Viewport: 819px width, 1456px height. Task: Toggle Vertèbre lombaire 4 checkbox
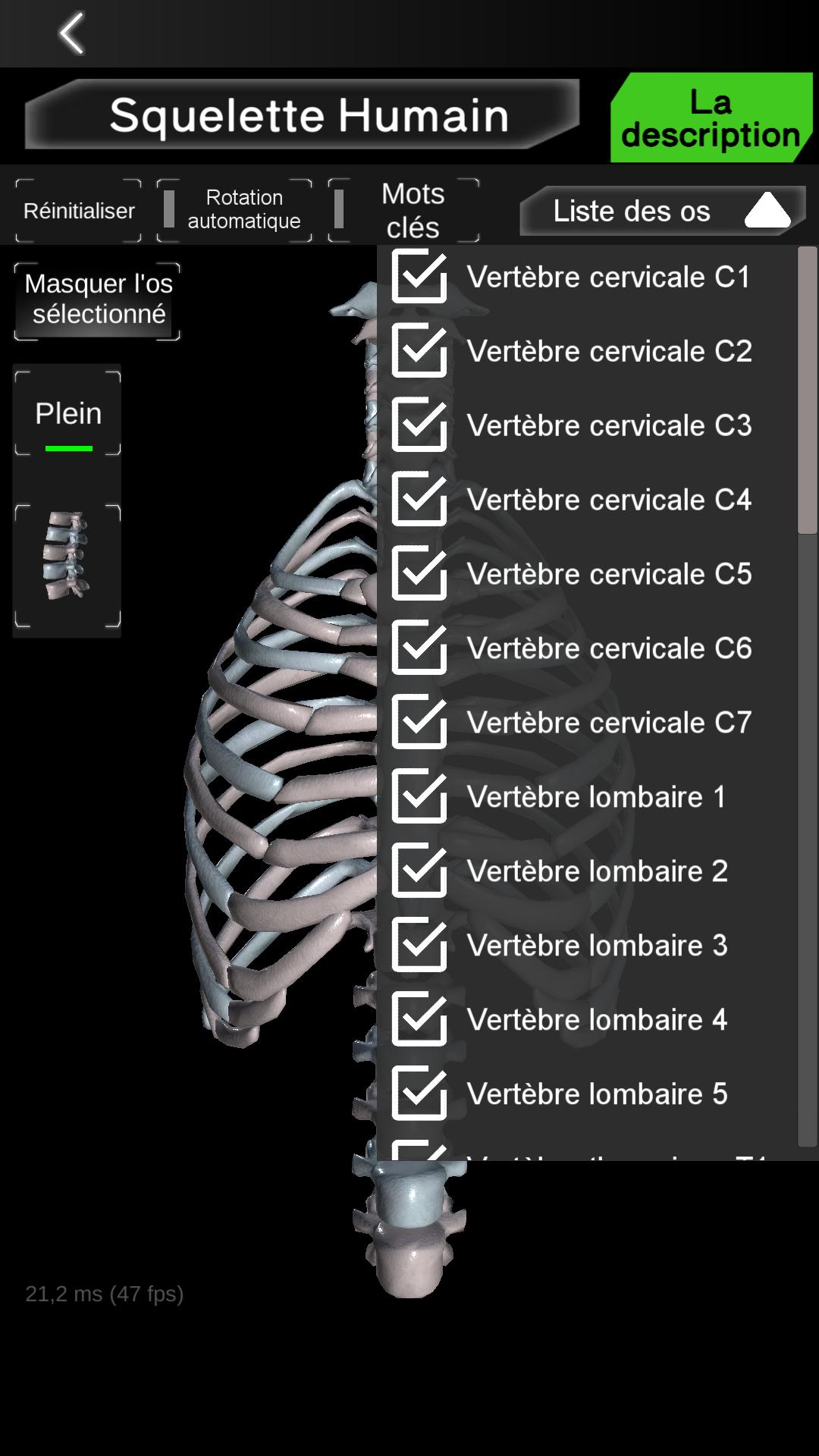pos(419,1020)
